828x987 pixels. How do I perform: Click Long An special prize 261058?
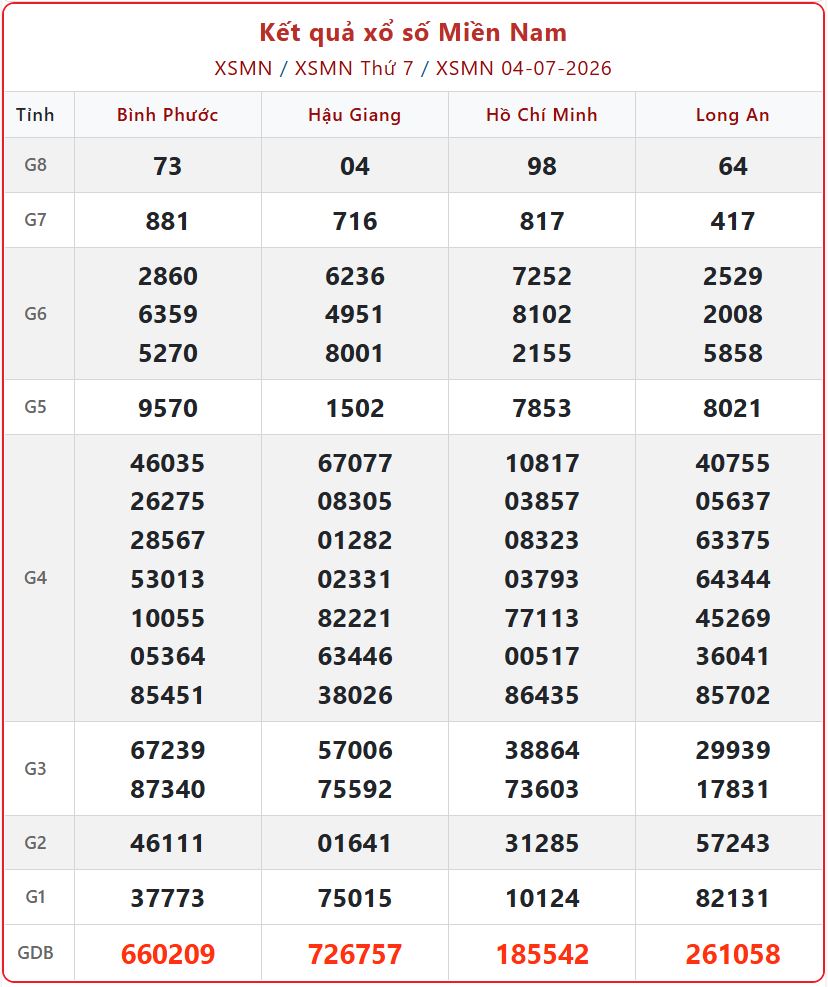pos(732,954)
